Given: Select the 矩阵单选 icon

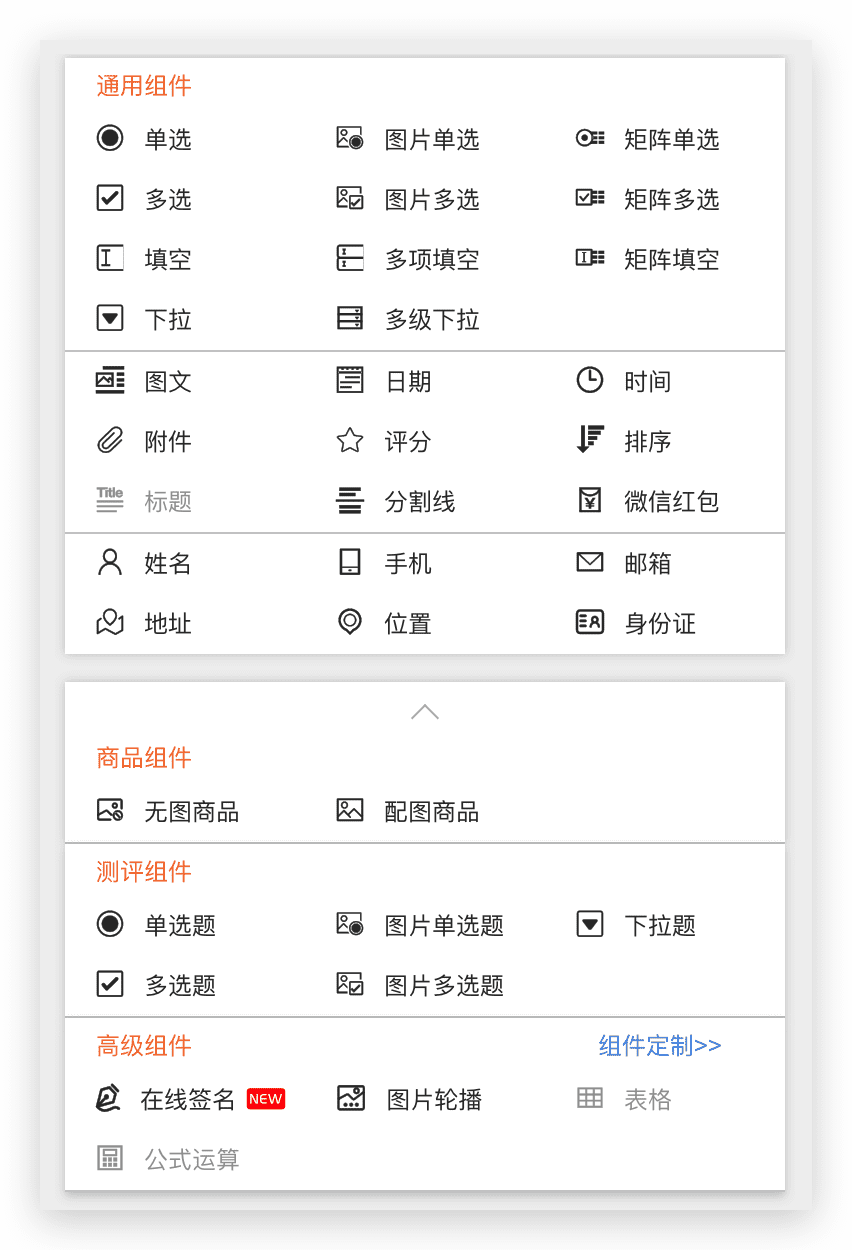Looking at the screenshot, I should pos(590,138).
